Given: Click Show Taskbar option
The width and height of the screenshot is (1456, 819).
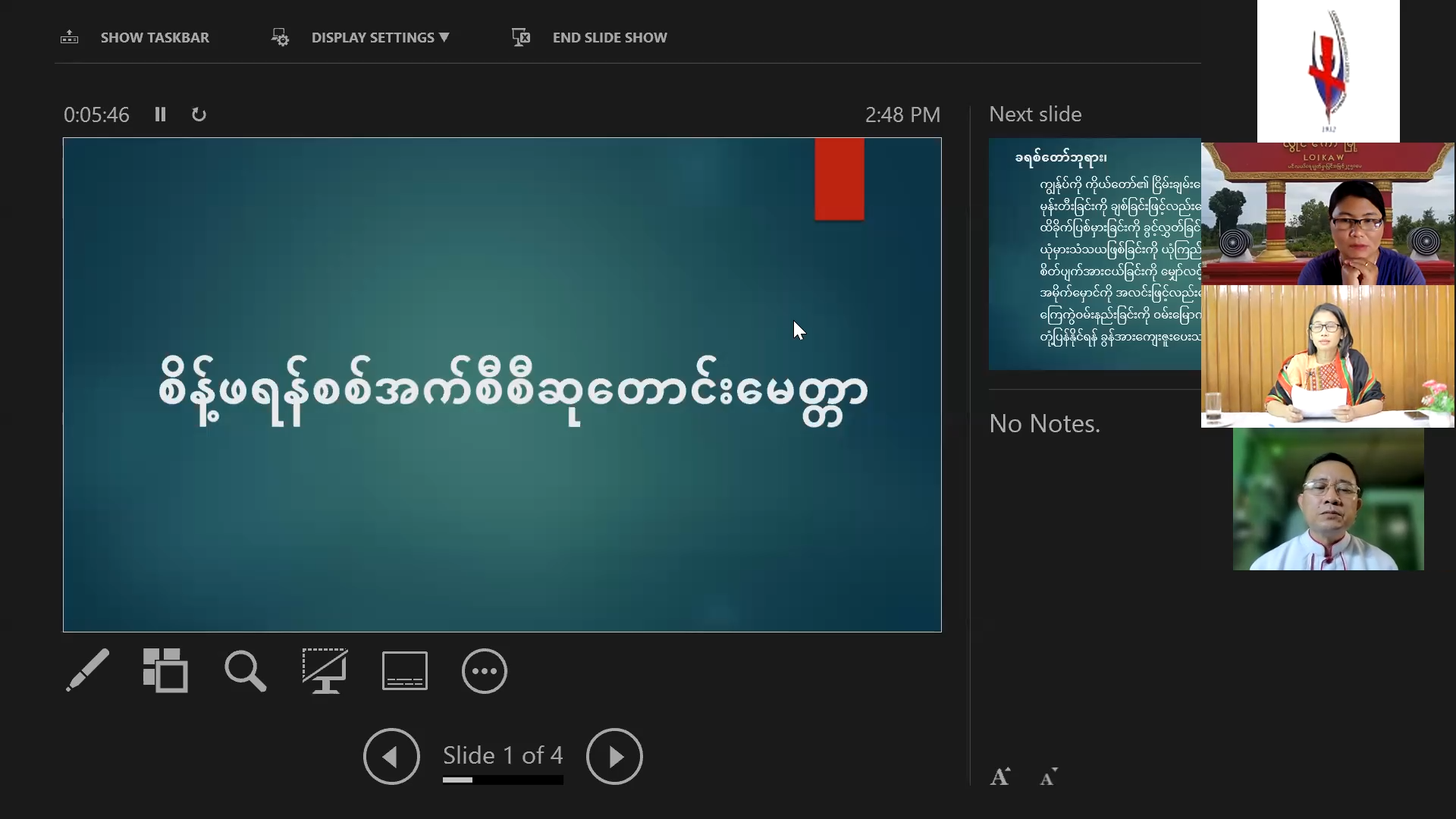Looking at the screenshot, I should coord(155,37).
